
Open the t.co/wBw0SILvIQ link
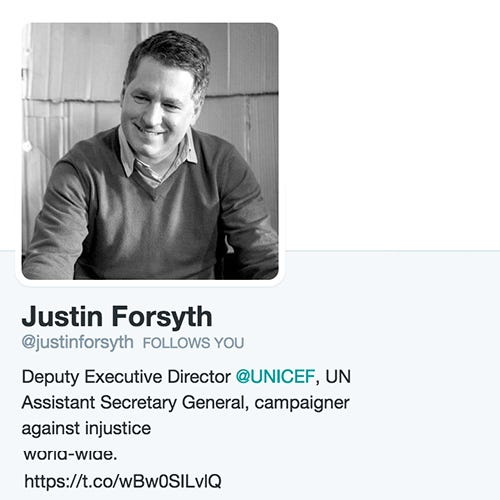(x=123, y=481)
